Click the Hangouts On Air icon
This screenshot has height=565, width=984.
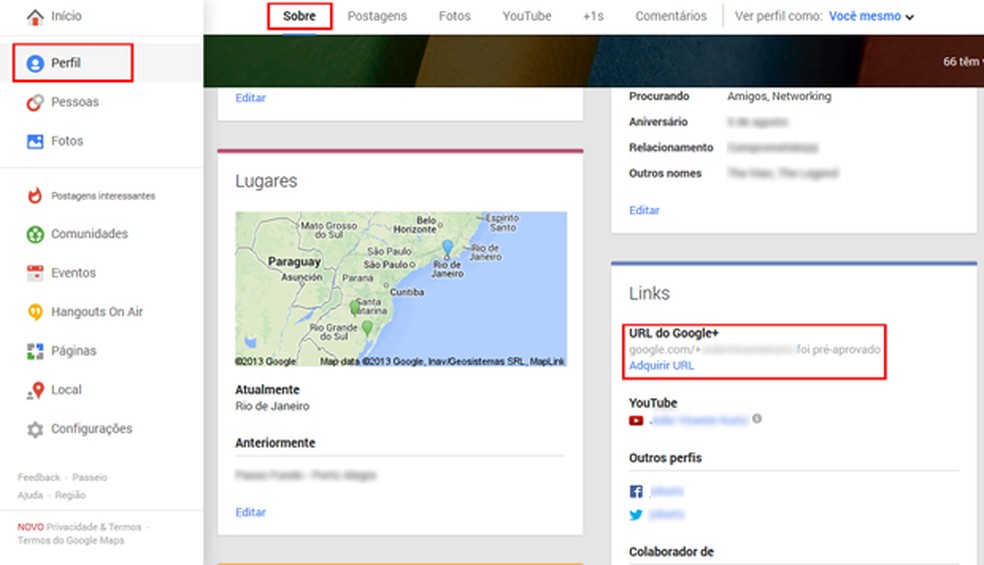tap(35, 312)
